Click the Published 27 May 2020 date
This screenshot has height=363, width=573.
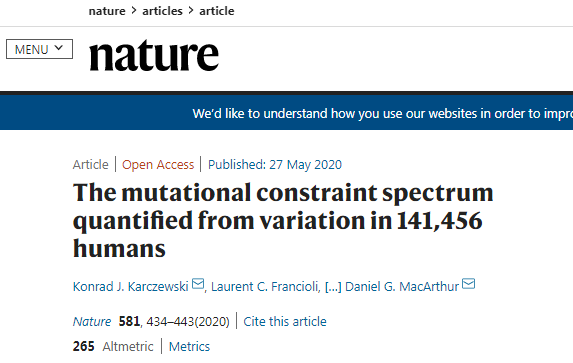click(x=275, y=165)
